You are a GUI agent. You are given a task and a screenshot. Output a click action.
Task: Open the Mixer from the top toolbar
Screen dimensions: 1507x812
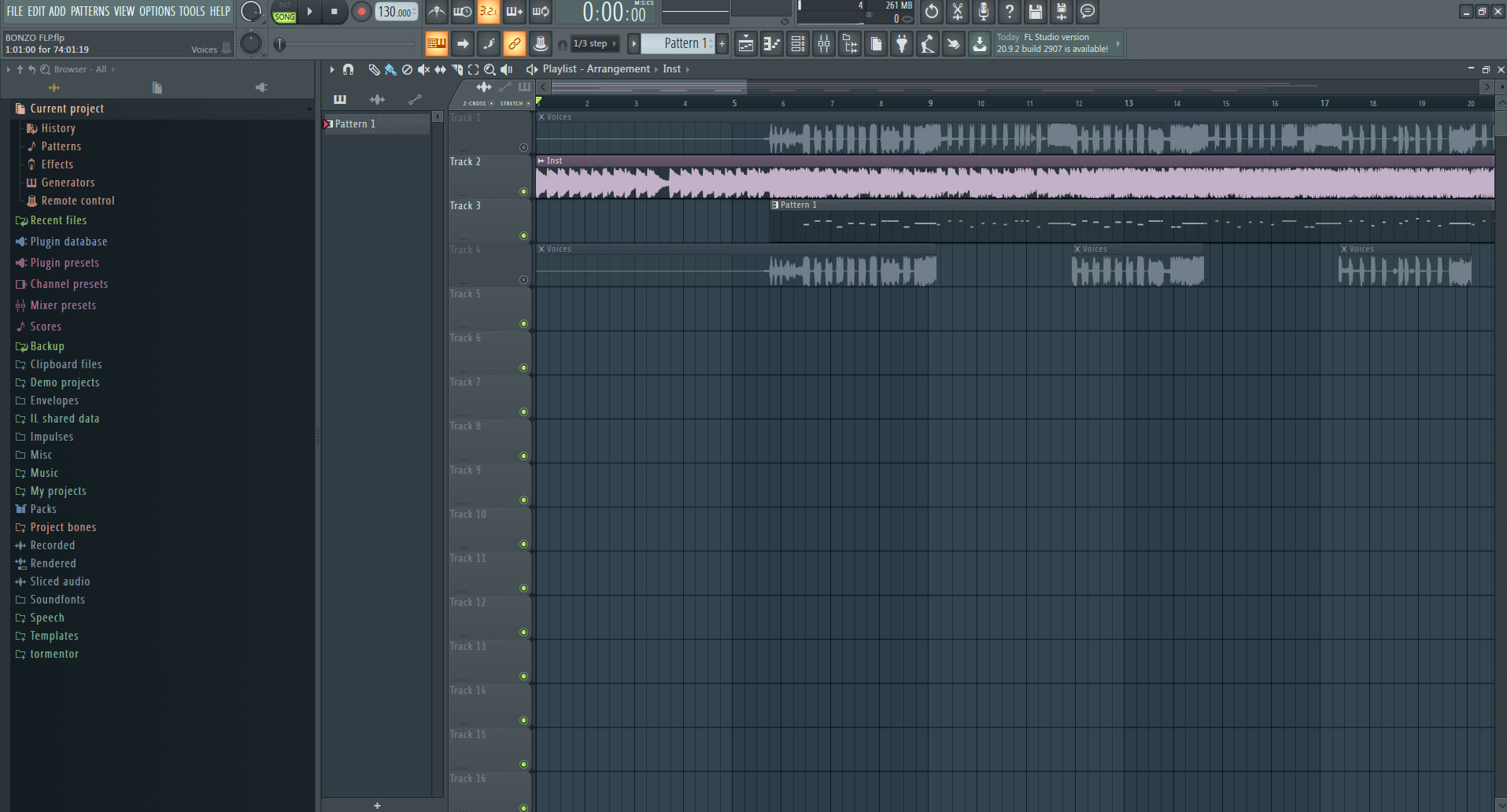823,44
